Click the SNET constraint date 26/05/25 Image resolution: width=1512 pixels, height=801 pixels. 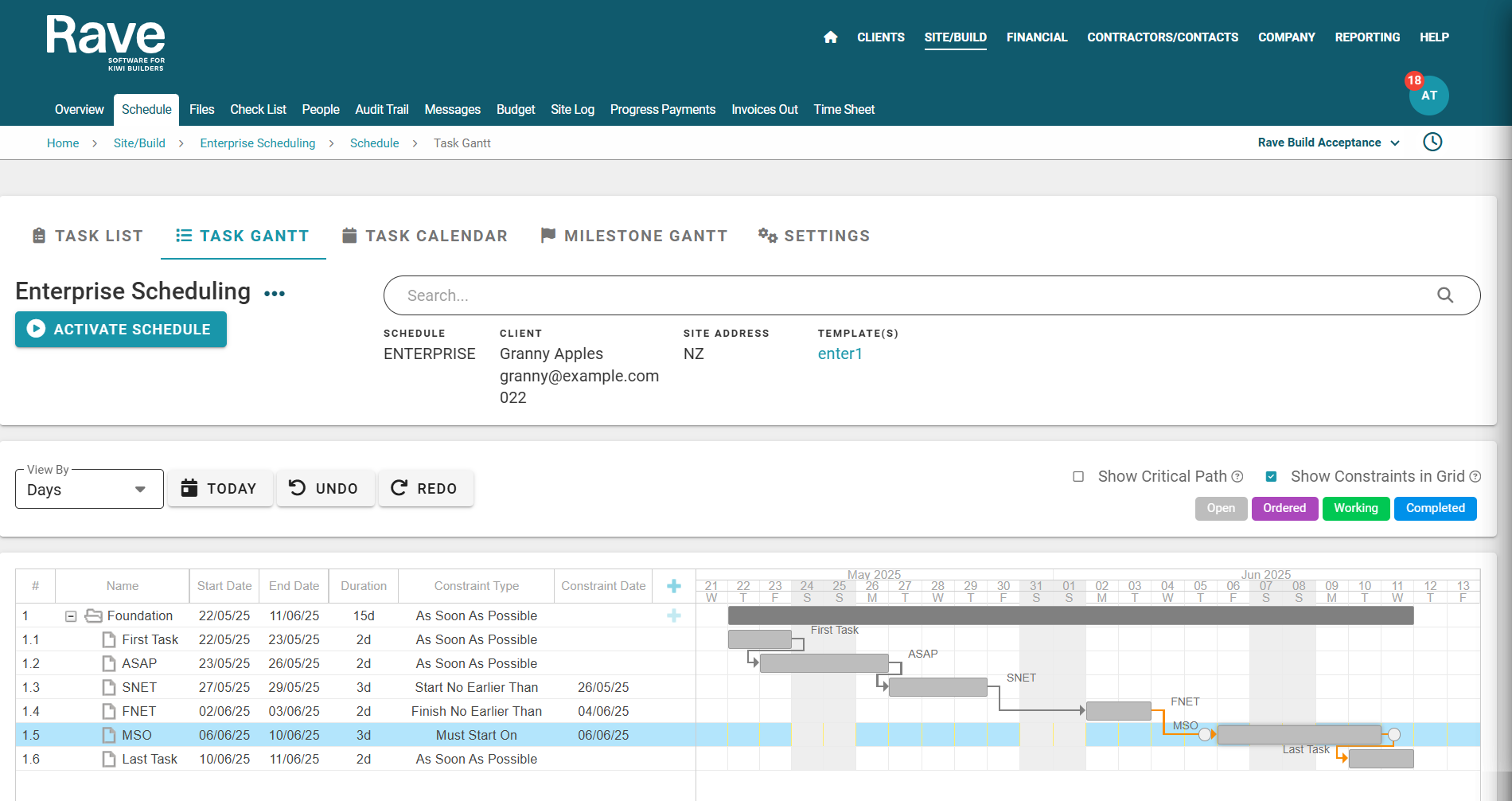[x=603, y=687]
